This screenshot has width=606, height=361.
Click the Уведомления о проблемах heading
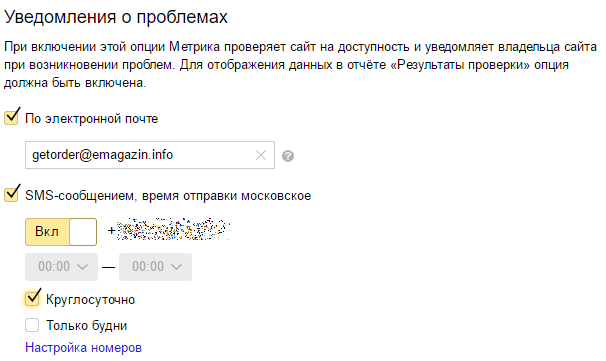116,17
